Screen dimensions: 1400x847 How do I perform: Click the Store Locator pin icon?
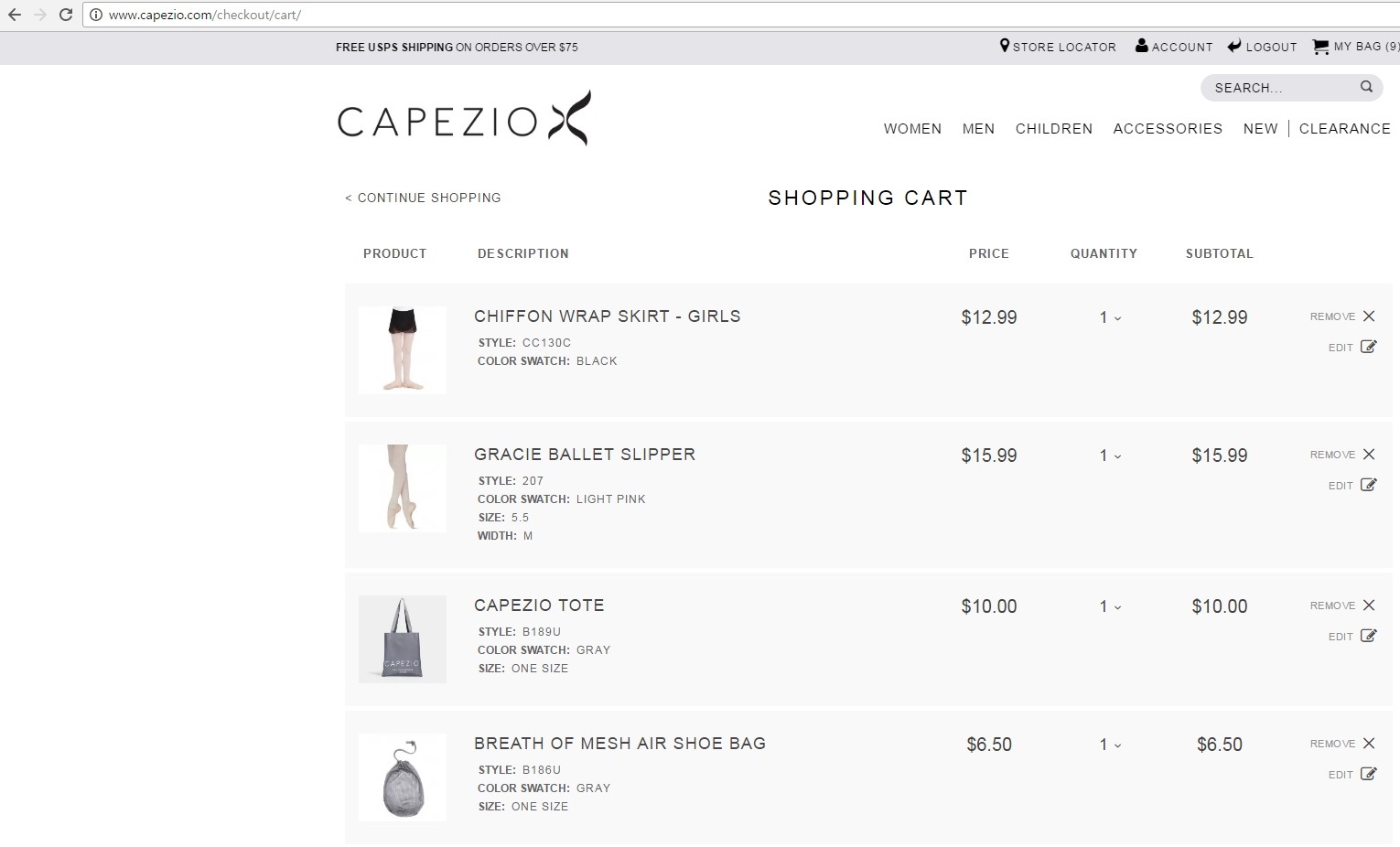click(1005, 46)
